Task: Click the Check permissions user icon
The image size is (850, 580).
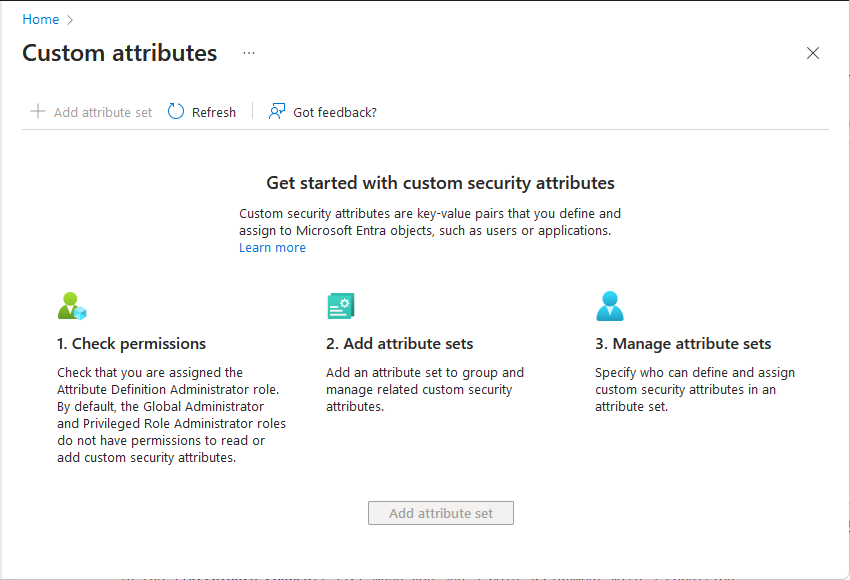Action: coord(72,306)
